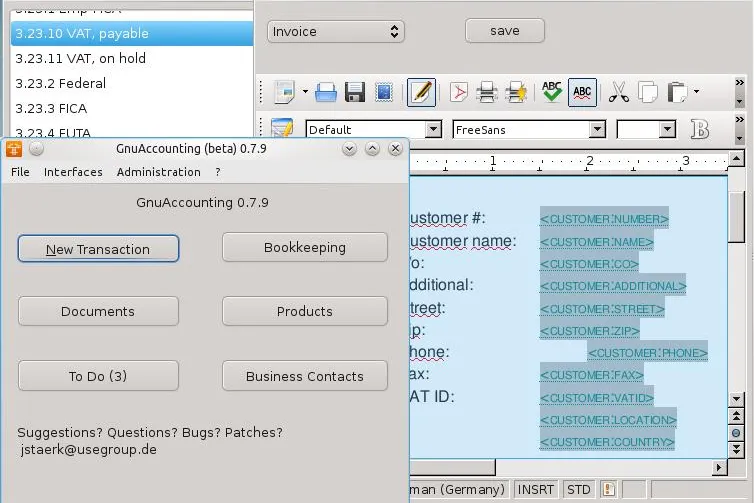Select 3.23.3 FICA account row
The image size is (754, 503).
click(x=132, y=108)
